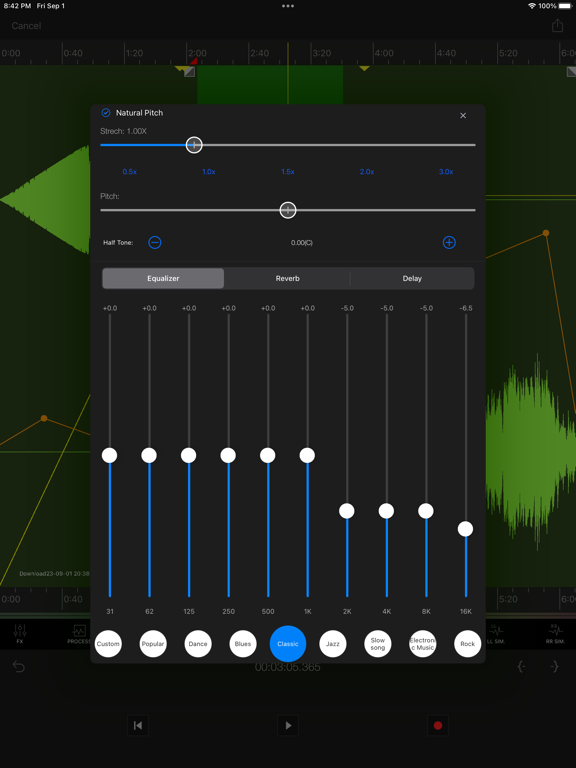Select the Custom equalizer preset
The image size is (576, 768).
[x=108, y=644]
